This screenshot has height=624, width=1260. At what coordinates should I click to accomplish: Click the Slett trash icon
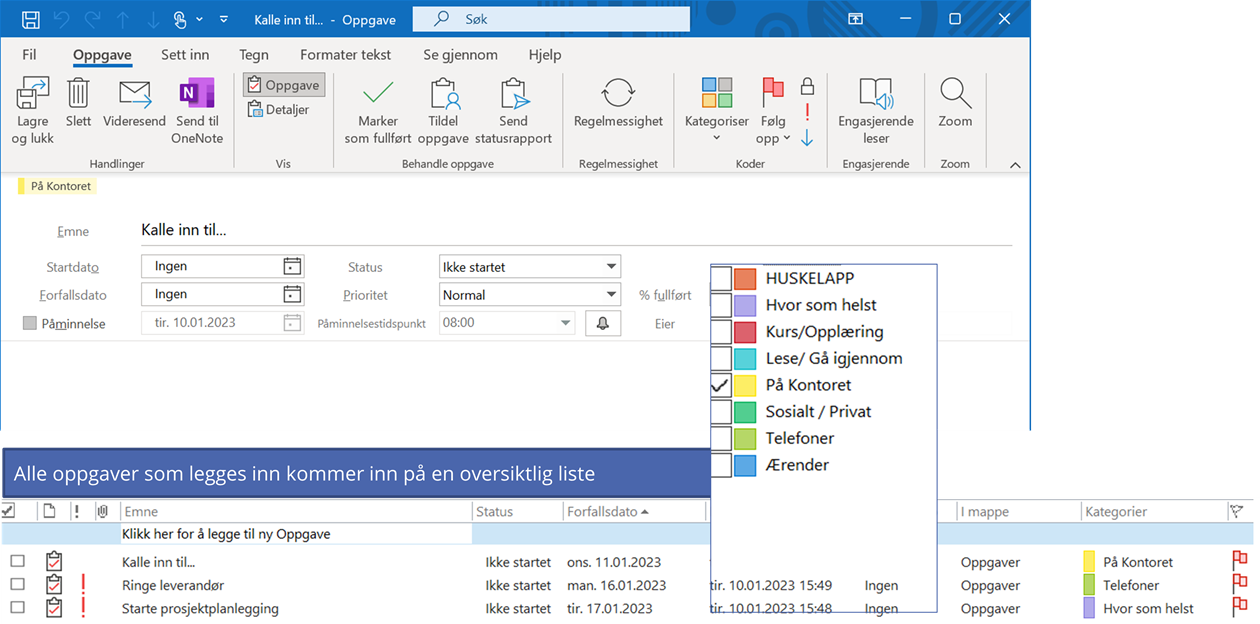coord(78,94)
